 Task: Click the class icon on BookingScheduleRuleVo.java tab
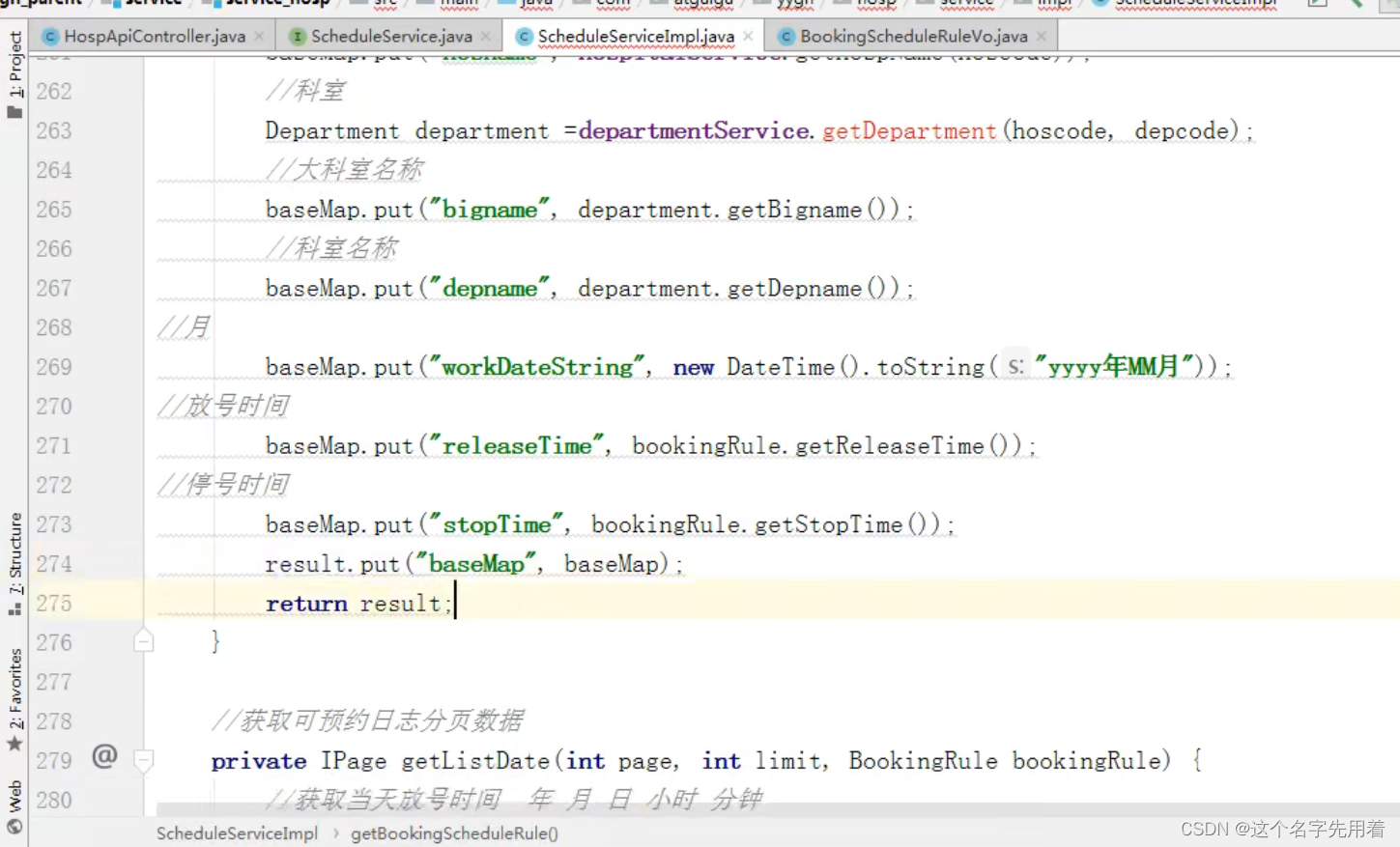(x=786, y=37)
